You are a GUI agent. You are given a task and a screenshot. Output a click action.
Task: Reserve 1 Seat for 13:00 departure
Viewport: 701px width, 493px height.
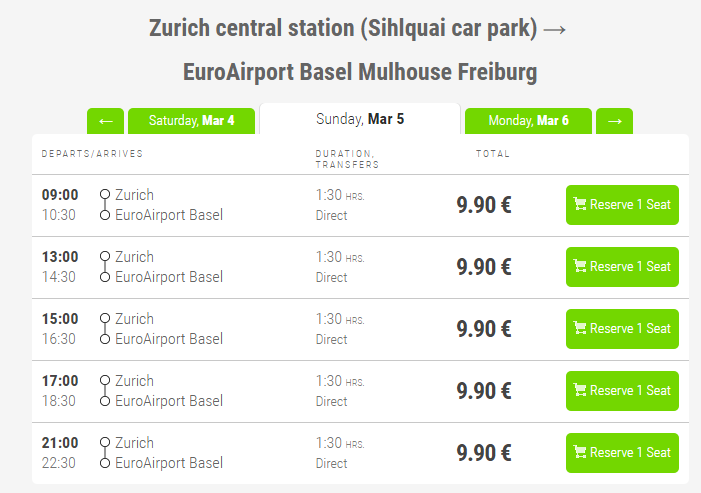coord(622,267)
